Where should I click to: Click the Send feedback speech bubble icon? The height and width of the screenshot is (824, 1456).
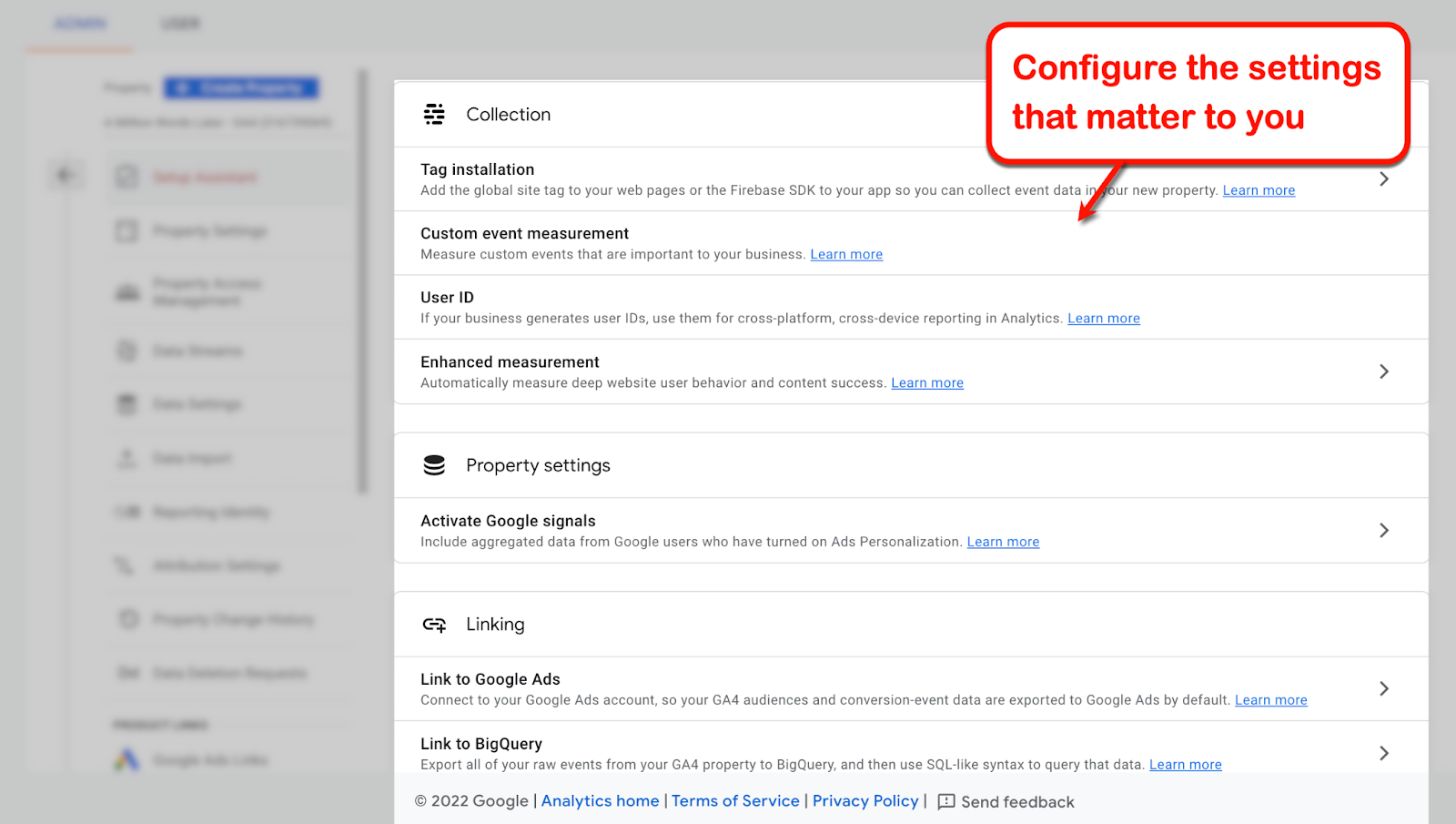[x=946, y=801]
